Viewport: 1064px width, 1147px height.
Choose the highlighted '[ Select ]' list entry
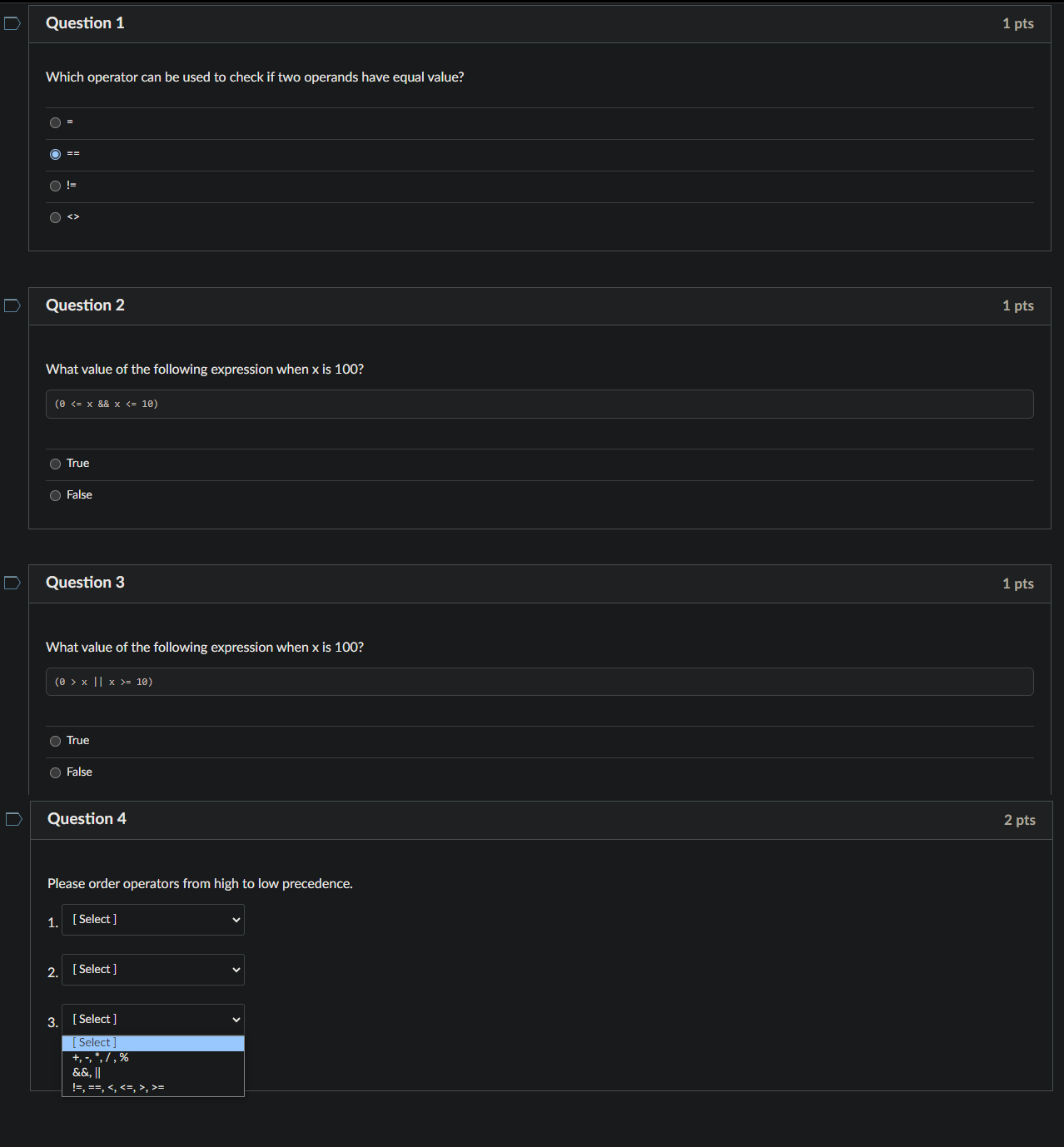click(153, 1044)
